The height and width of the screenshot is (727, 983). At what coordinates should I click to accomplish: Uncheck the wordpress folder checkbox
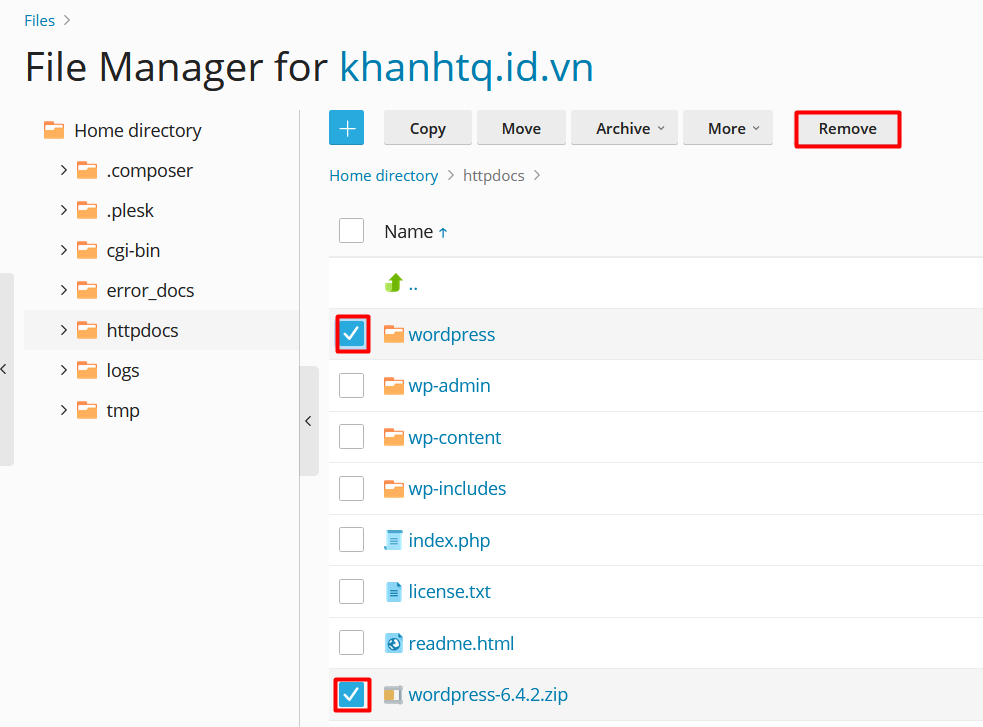click(x=352, y=334)
